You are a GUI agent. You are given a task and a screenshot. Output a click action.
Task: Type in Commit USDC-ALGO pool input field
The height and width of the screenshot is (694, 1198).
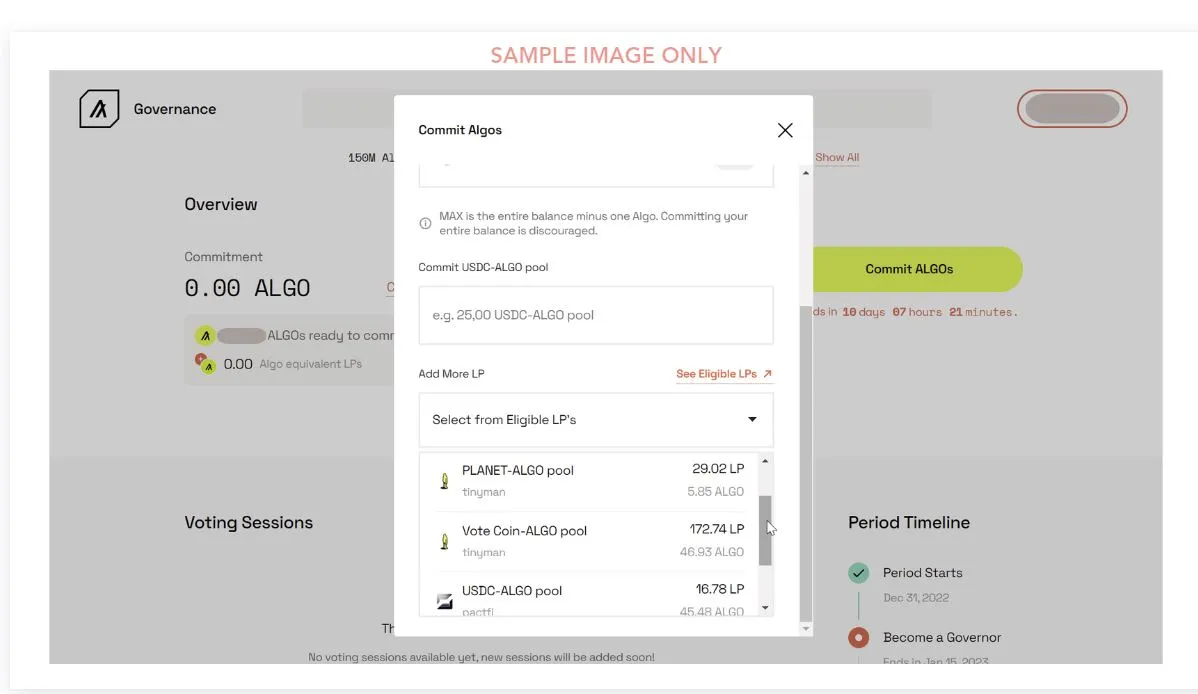point(596,315)
